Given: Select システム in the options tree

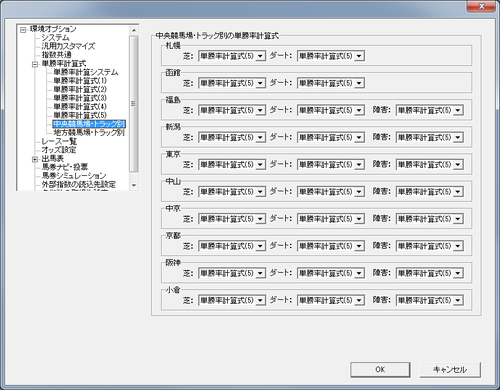Looking at the screenshot, I should pyautogui.click(x=55, y=38).
